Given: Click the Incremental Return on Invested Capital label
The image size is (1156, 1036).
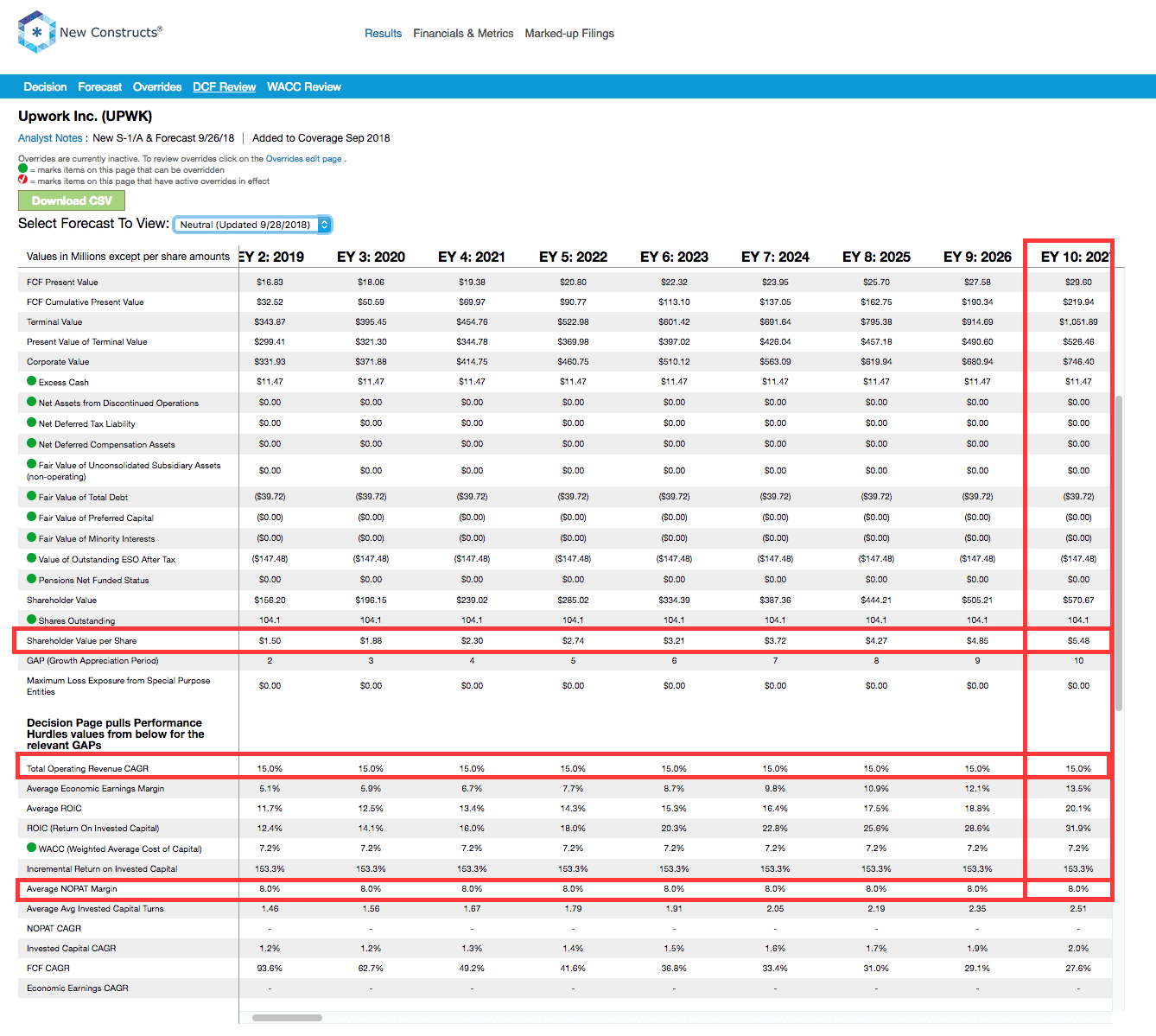Looking at the screenshot, I should [102, 869].
